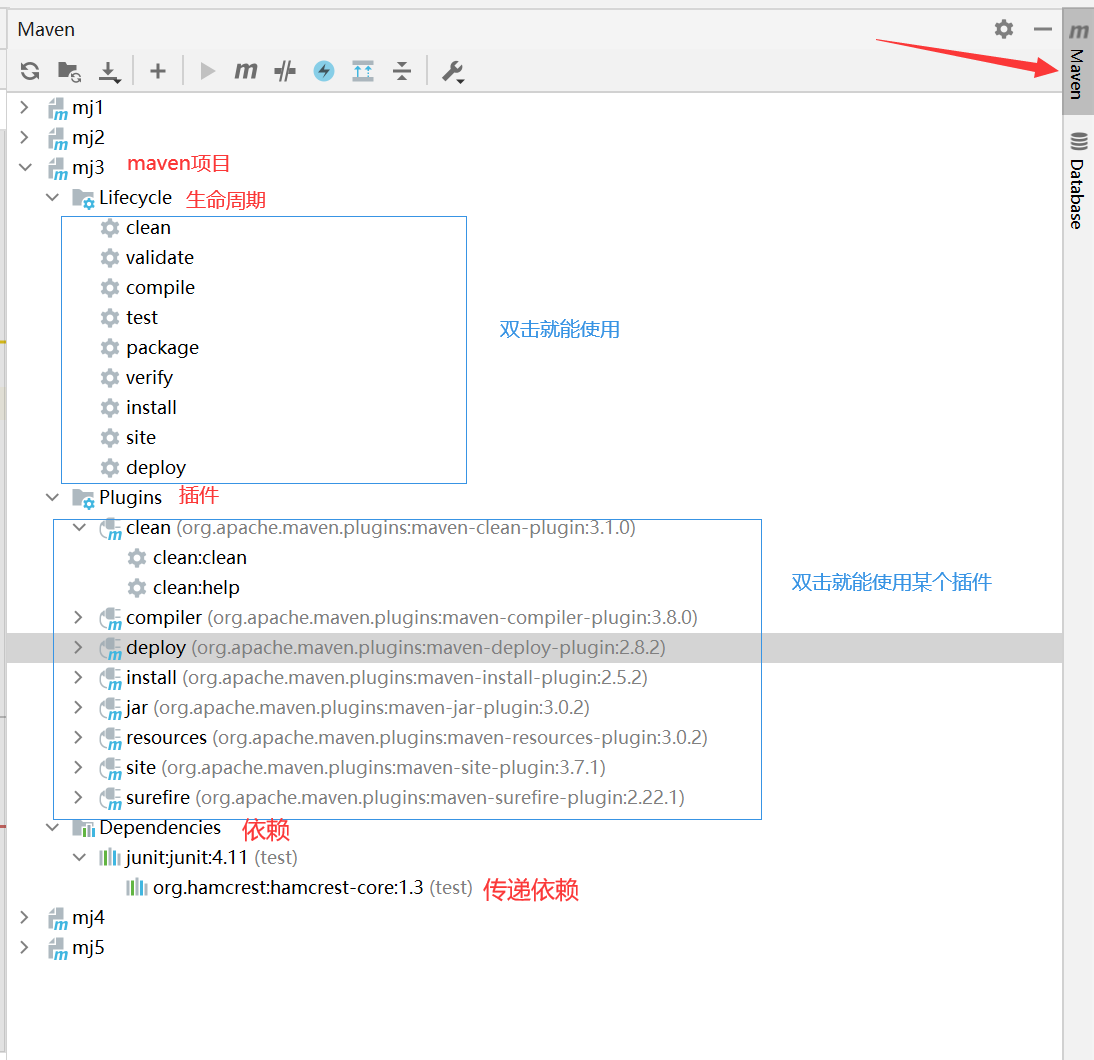Expand mj2 project node
Image resolution: width=1094 pixels, height=1060 pixels.
[24, 137]
